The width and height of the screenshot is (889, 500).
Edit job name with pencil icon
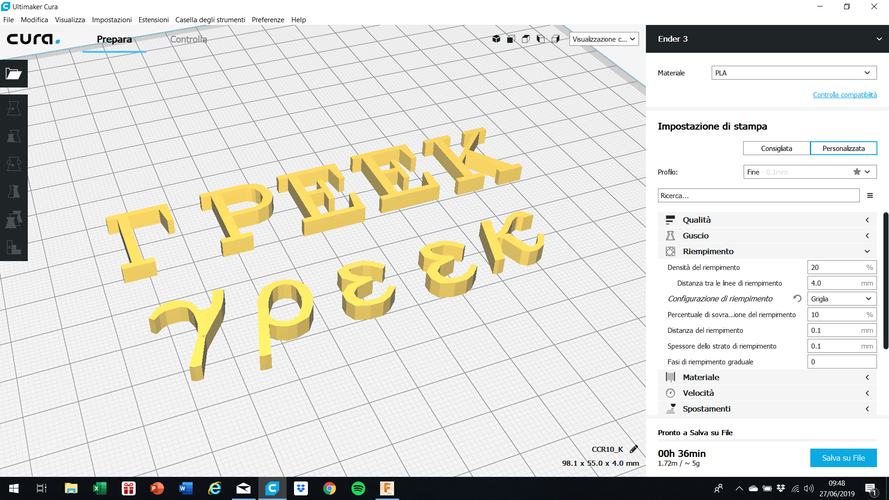click(x=634, y=449)
